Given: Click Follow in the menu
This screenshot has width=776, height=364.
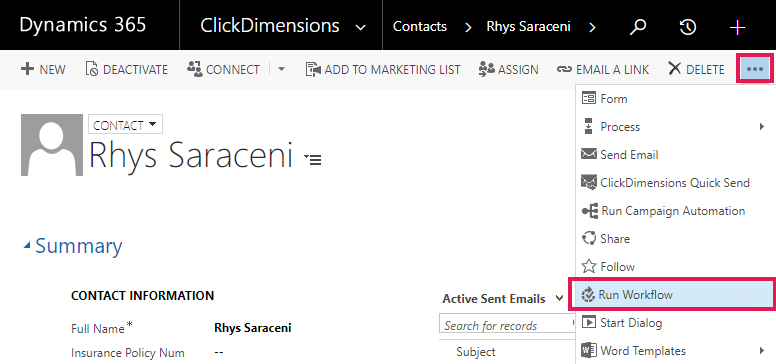Looking at the screenshot, I should (676, 267).
